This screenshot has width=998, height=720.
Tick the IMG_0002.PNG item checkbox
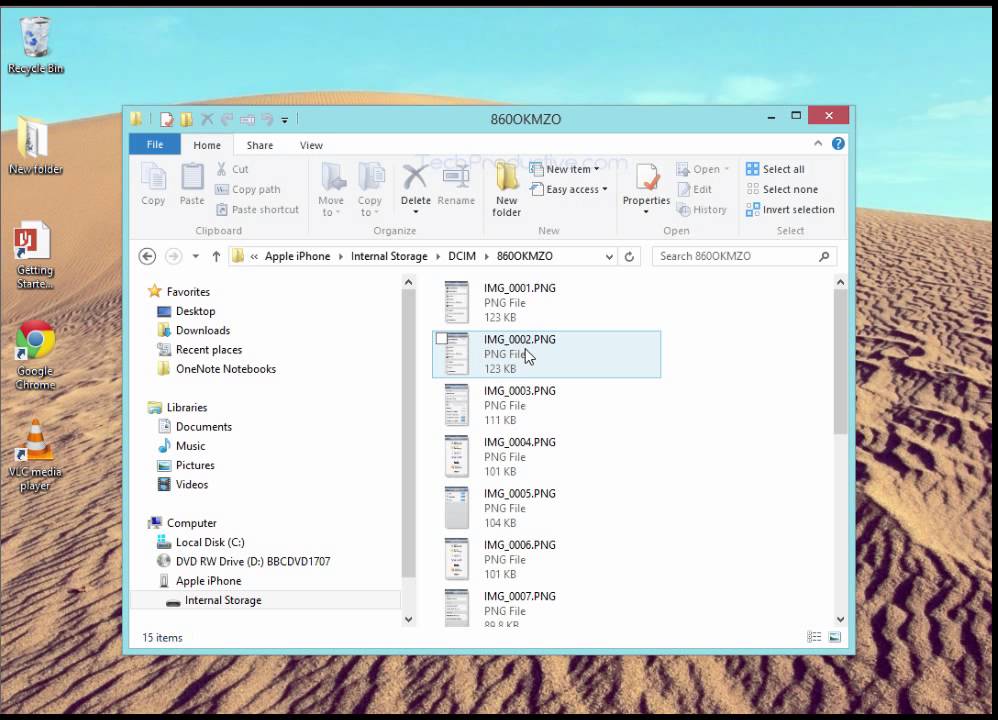click(x=442, y=339)
